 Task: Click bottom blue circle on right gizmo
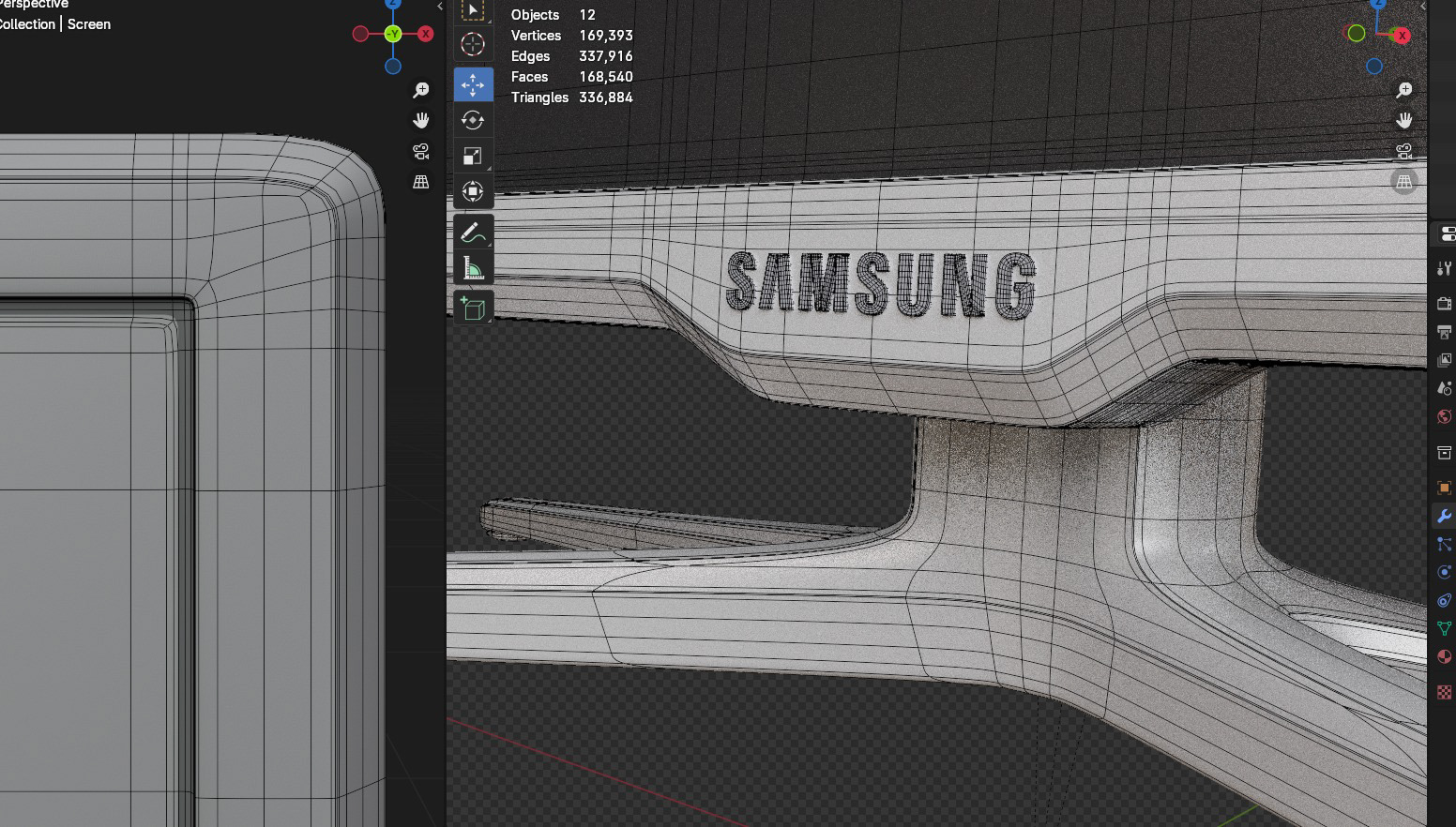pyautogui.click(x=1374, y=67)
